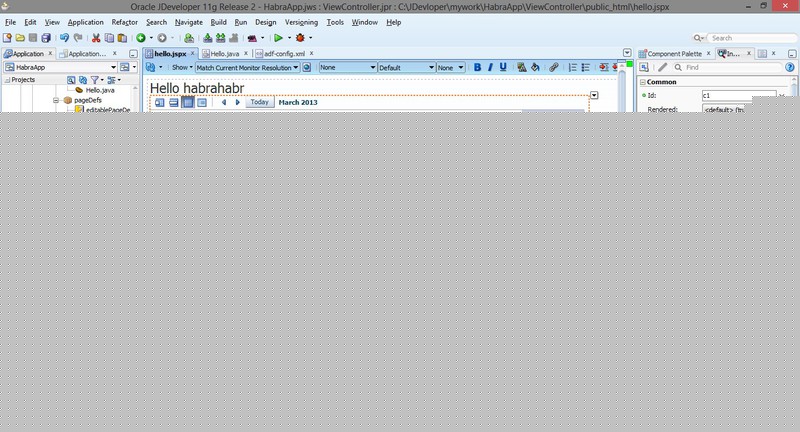Click the day view icon in the calendar toolbar
The image size is (800, 432).
[x=160, y=103]
